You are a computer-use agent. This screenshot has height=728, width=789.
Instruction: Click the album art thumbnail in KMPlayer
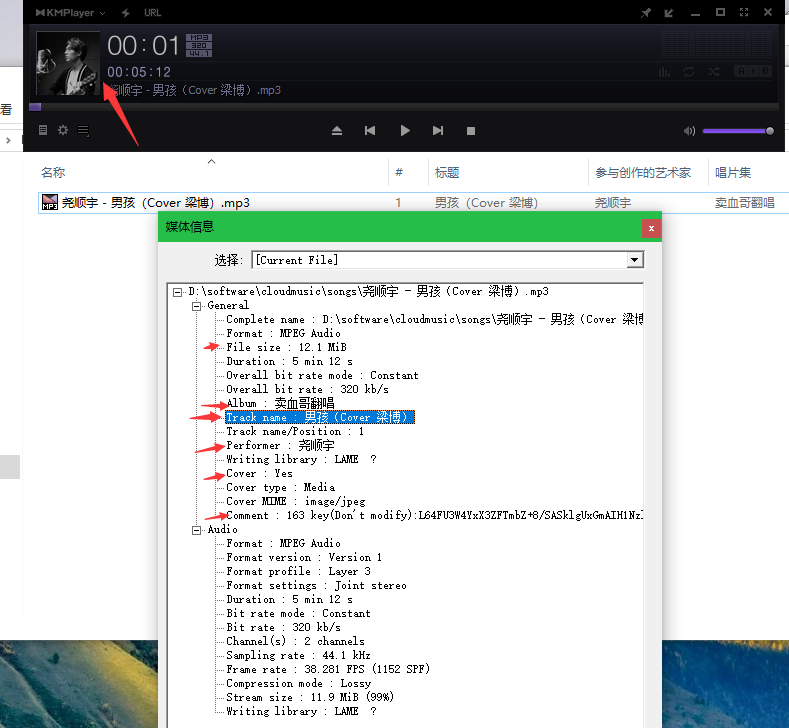[x=68, y=63]
